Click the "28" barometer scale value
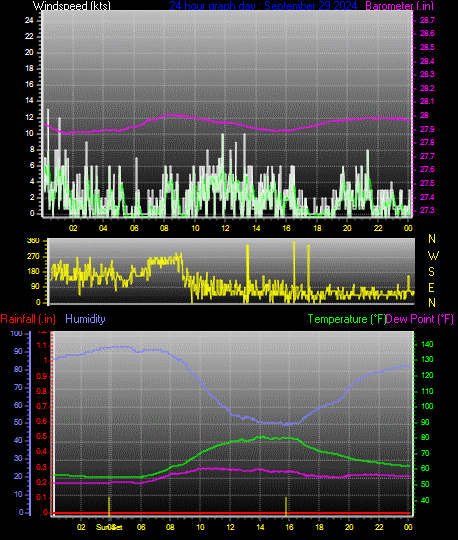This screenshot has height=540, width=458. tap(425, 115)
